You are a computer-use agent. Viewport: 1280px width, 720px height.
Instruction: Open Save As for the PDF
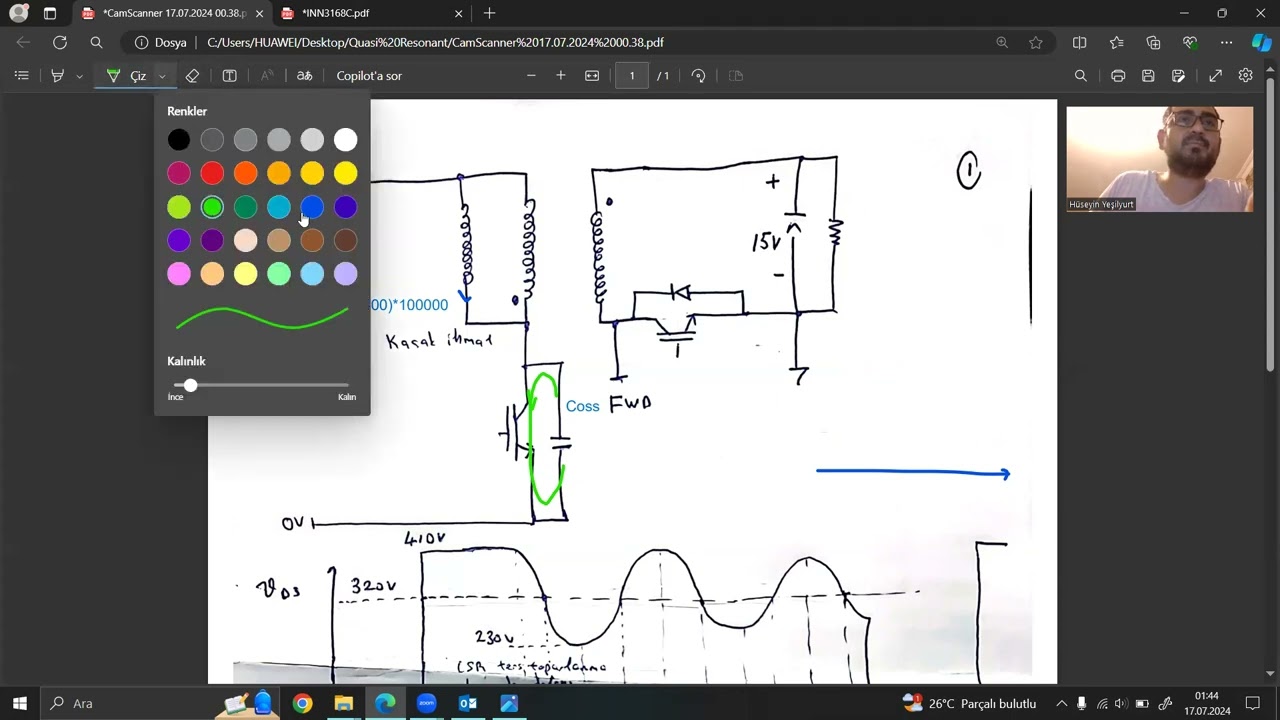(1179, 76)
